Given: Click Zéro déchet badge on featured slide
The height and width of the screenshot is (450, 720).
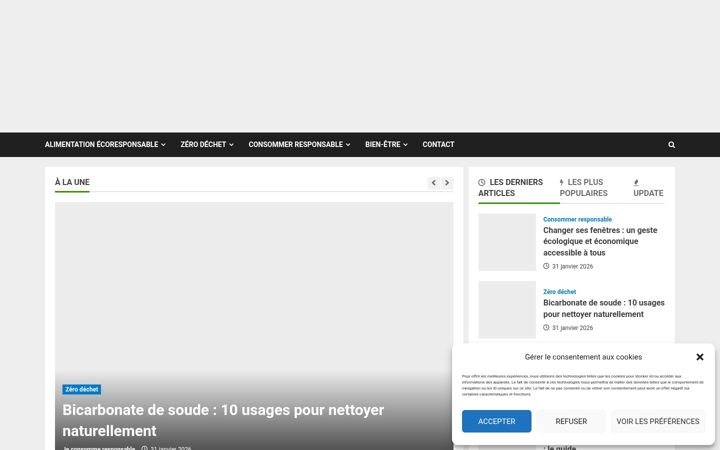Looking at the screenshot, I should pos(82,389).
